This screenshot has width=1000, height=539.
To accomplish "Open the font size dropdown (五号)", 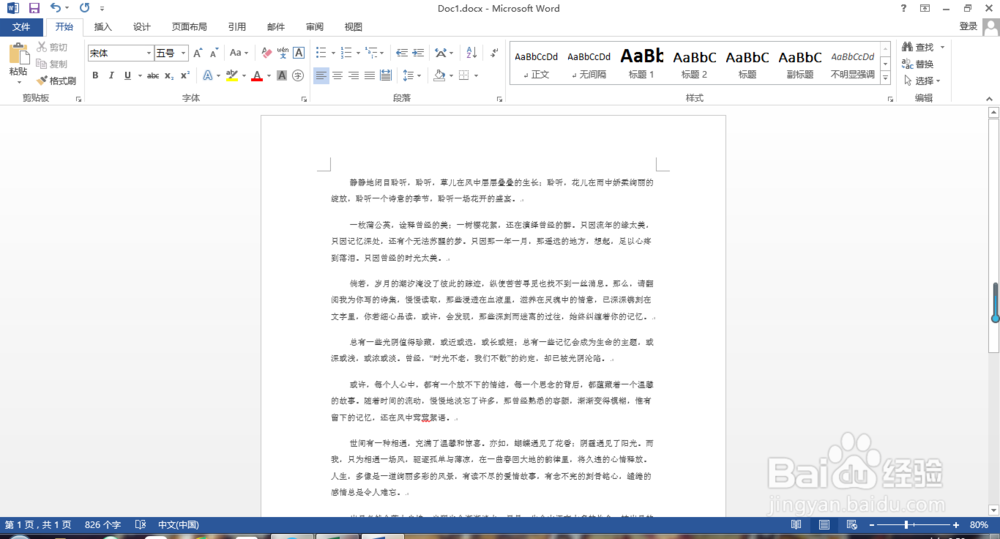I will [184, 53].
